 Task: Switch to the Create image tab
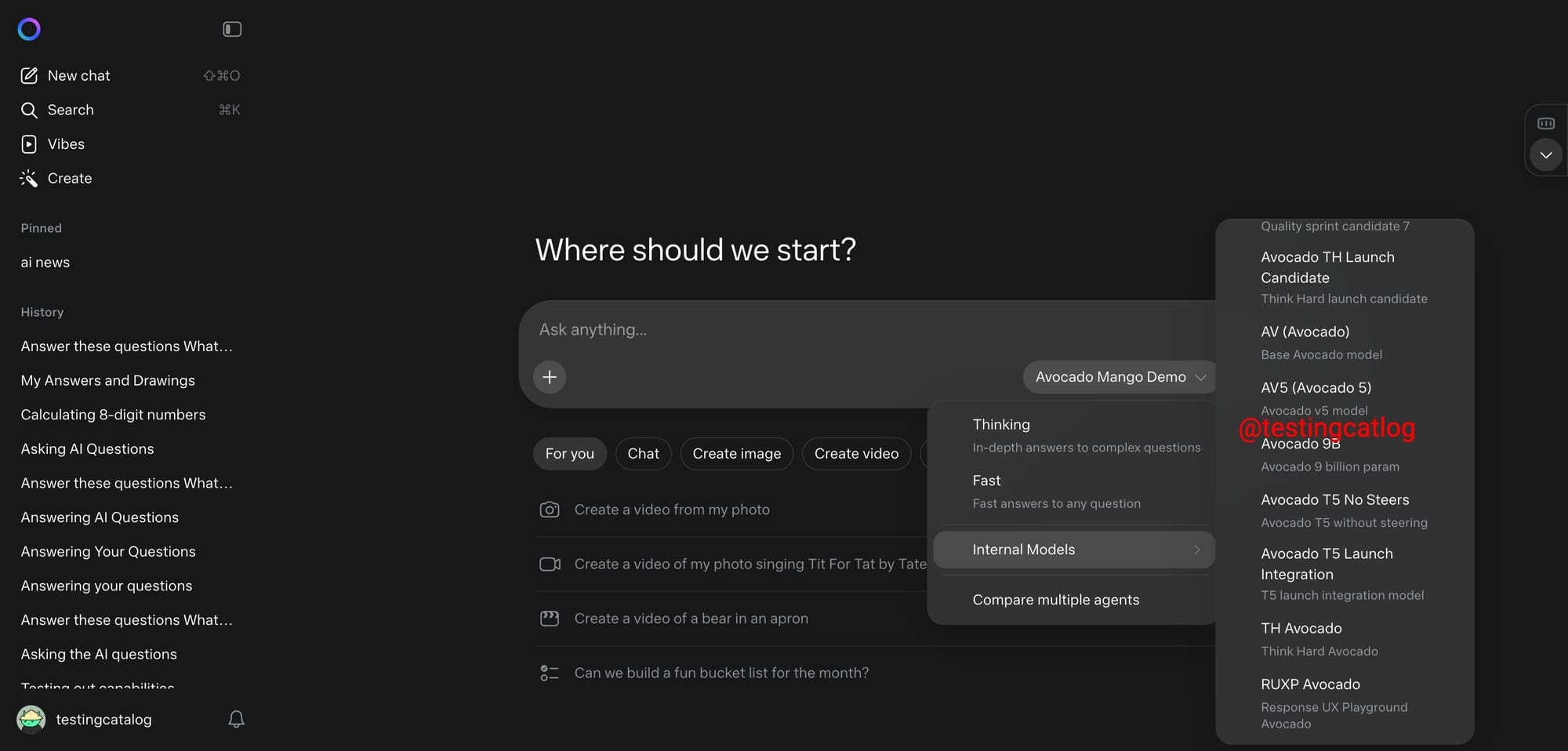pyautogui.click(x=736, y=454)
